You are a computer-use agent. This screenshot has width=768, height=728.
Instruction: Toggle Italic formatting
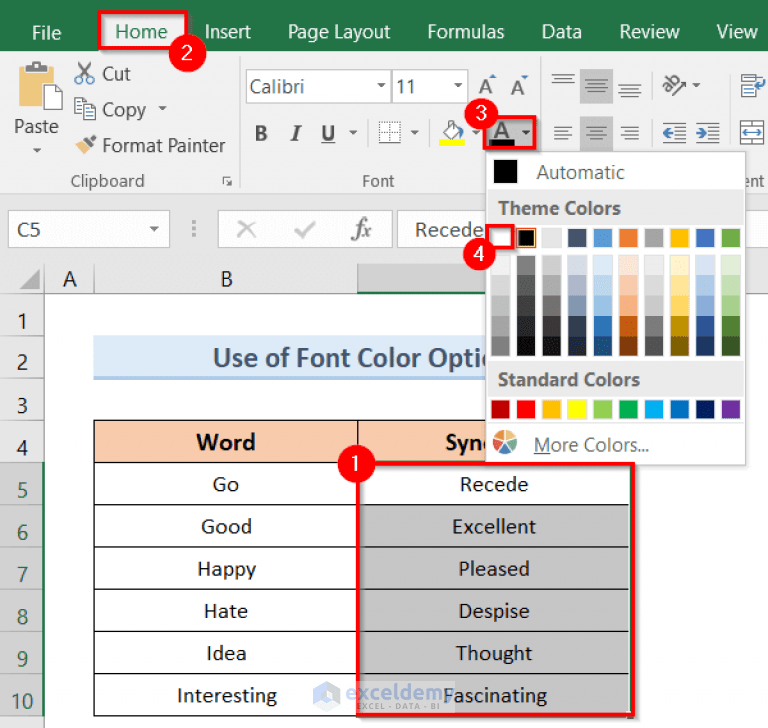(x=295, y=133)
